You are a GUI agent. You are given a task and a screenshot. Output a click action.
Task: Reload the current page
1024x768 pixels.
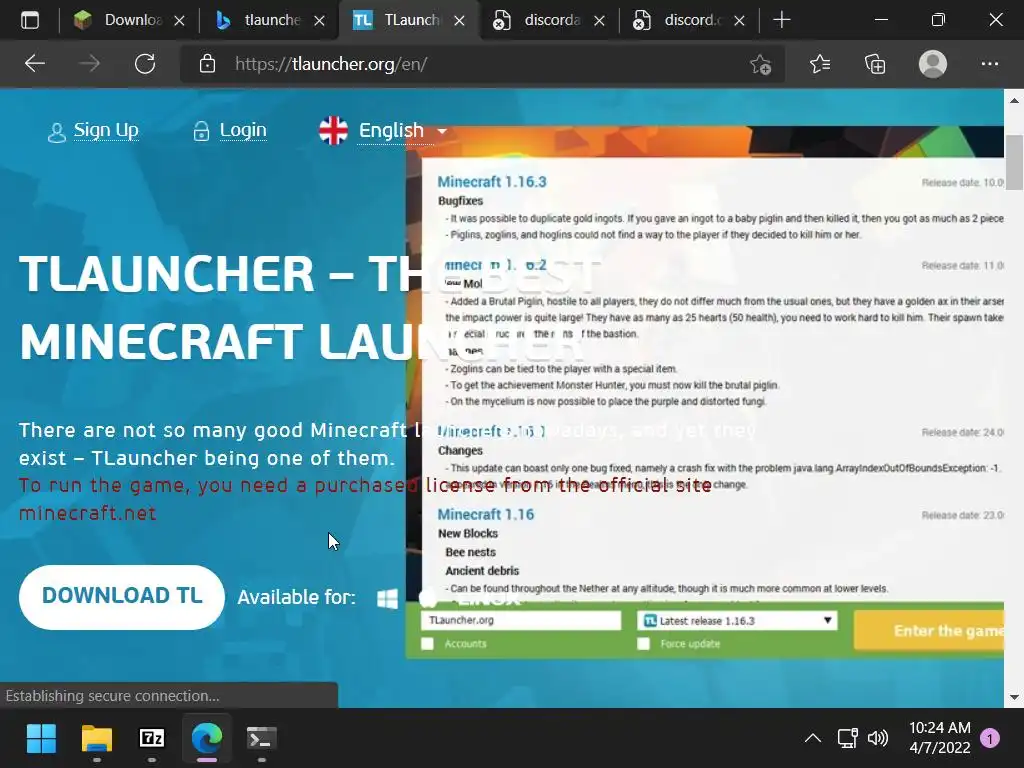[x=145, y=64]
